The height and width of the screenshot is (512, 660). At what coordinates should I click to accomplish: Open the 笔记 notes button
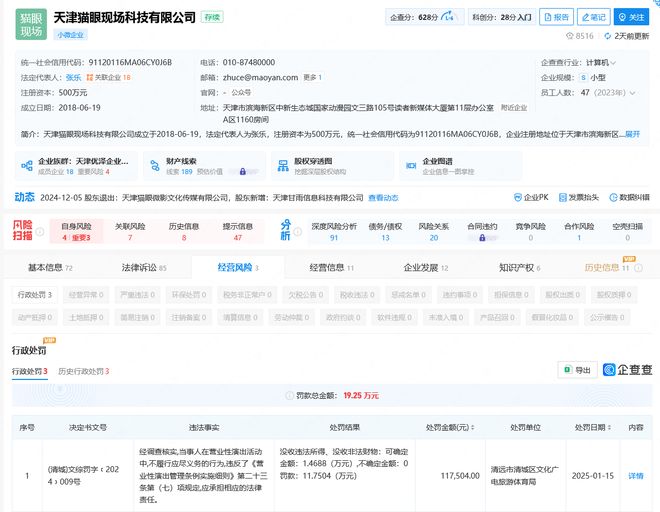[593, 17]
